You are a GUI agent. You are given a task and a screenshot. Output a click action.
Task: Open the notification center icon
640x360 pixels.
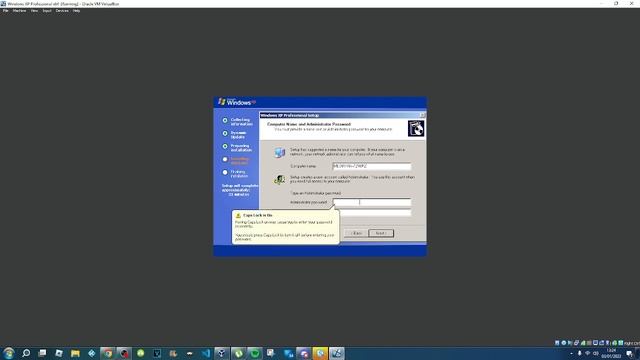coord(629,353)
